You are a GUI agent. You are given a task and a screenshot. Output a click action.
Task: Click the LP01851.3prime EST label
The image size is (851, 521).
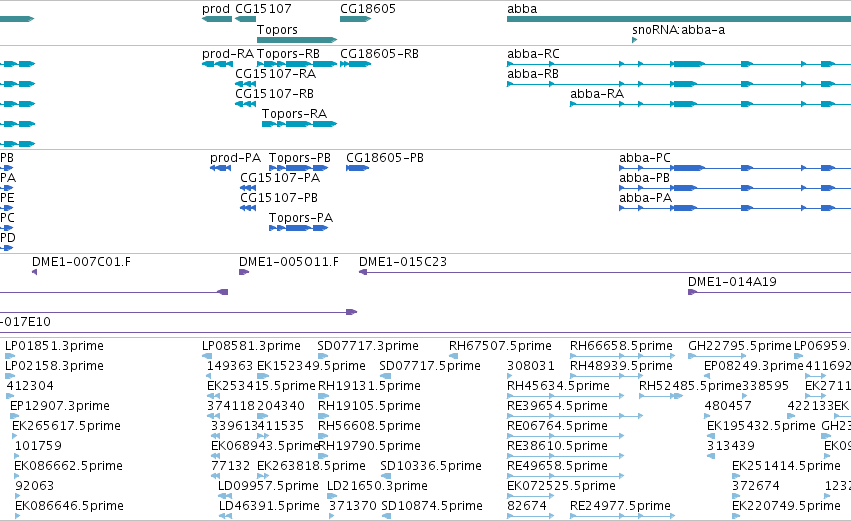click(54, 346)
